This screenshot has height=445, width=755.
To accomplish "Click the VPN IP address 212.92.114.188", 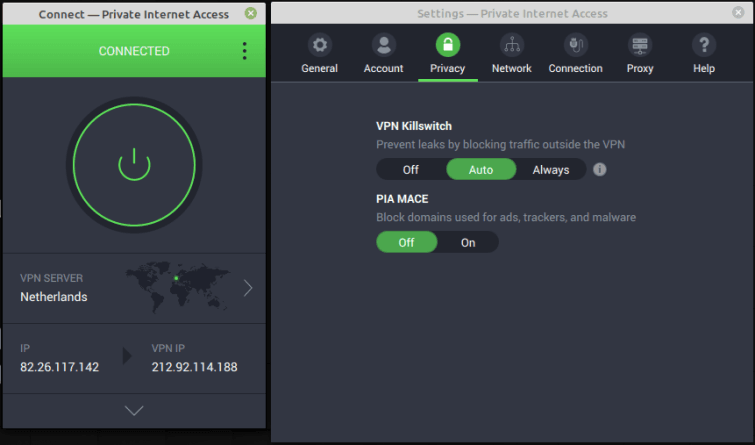I will tap(194, 367).
